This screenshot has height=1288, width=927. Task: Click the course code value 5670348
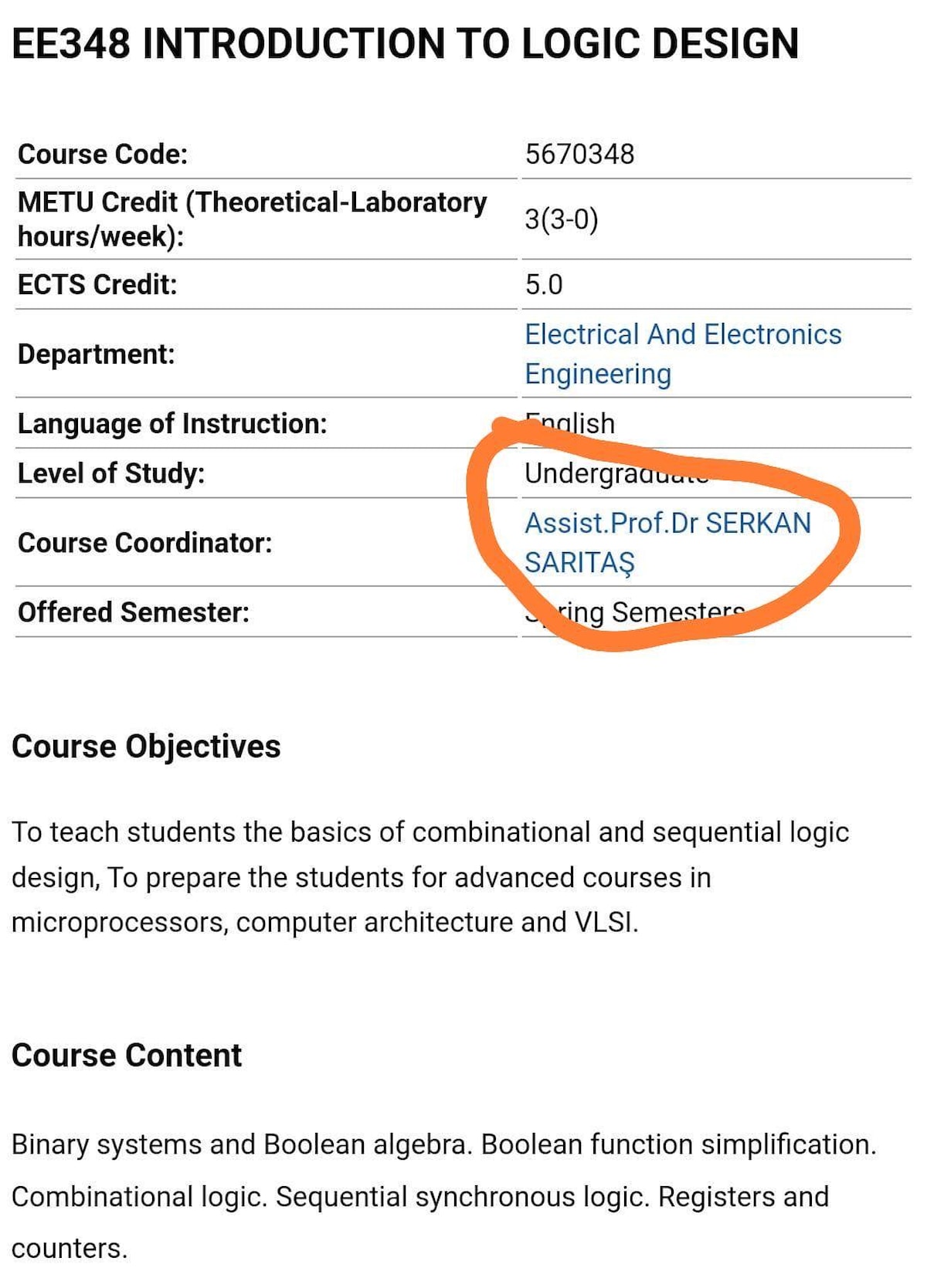(579, 154)
